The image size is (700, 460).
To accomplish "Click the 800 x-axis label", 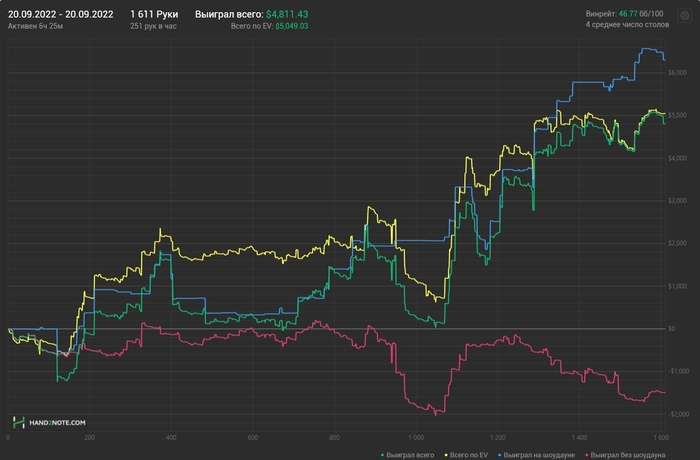I will 334,437.
